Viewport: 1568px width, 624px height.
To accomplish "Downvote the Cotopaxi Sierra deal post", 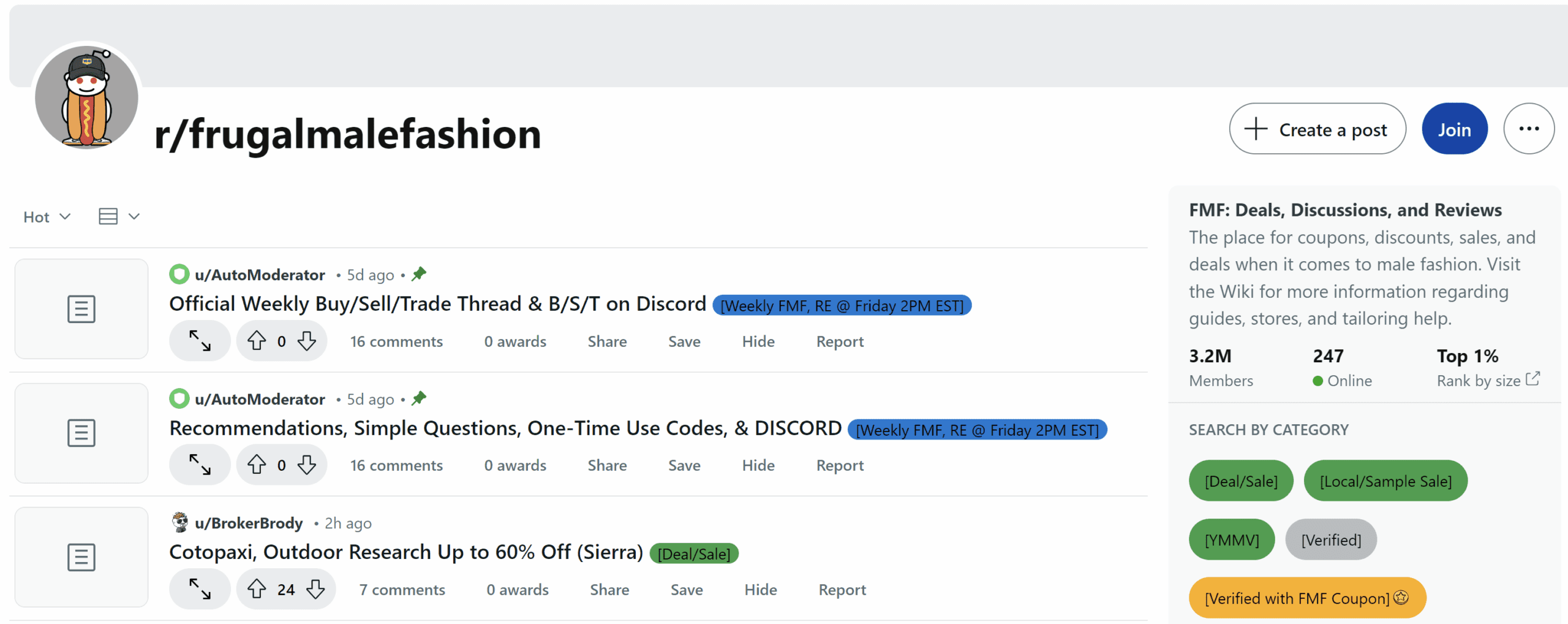I will click(315, 589).
